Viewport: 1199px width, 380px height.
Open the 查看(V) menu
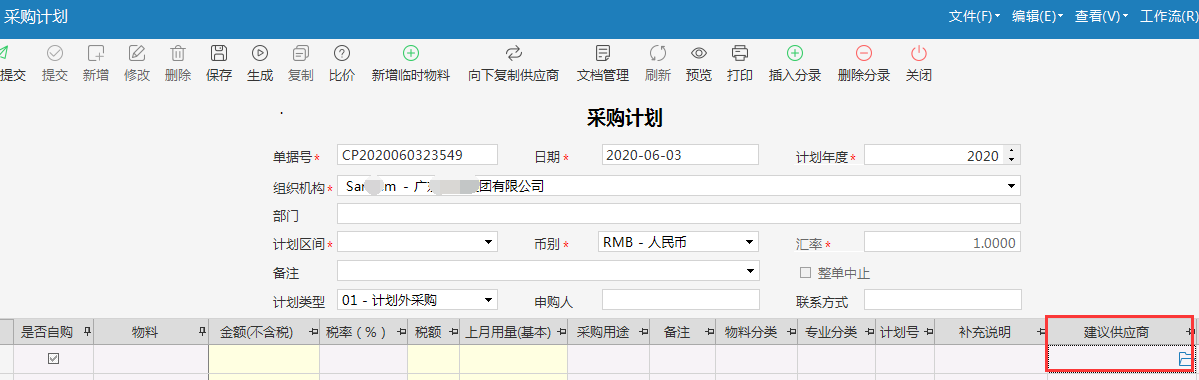[x=1102, y=16]
